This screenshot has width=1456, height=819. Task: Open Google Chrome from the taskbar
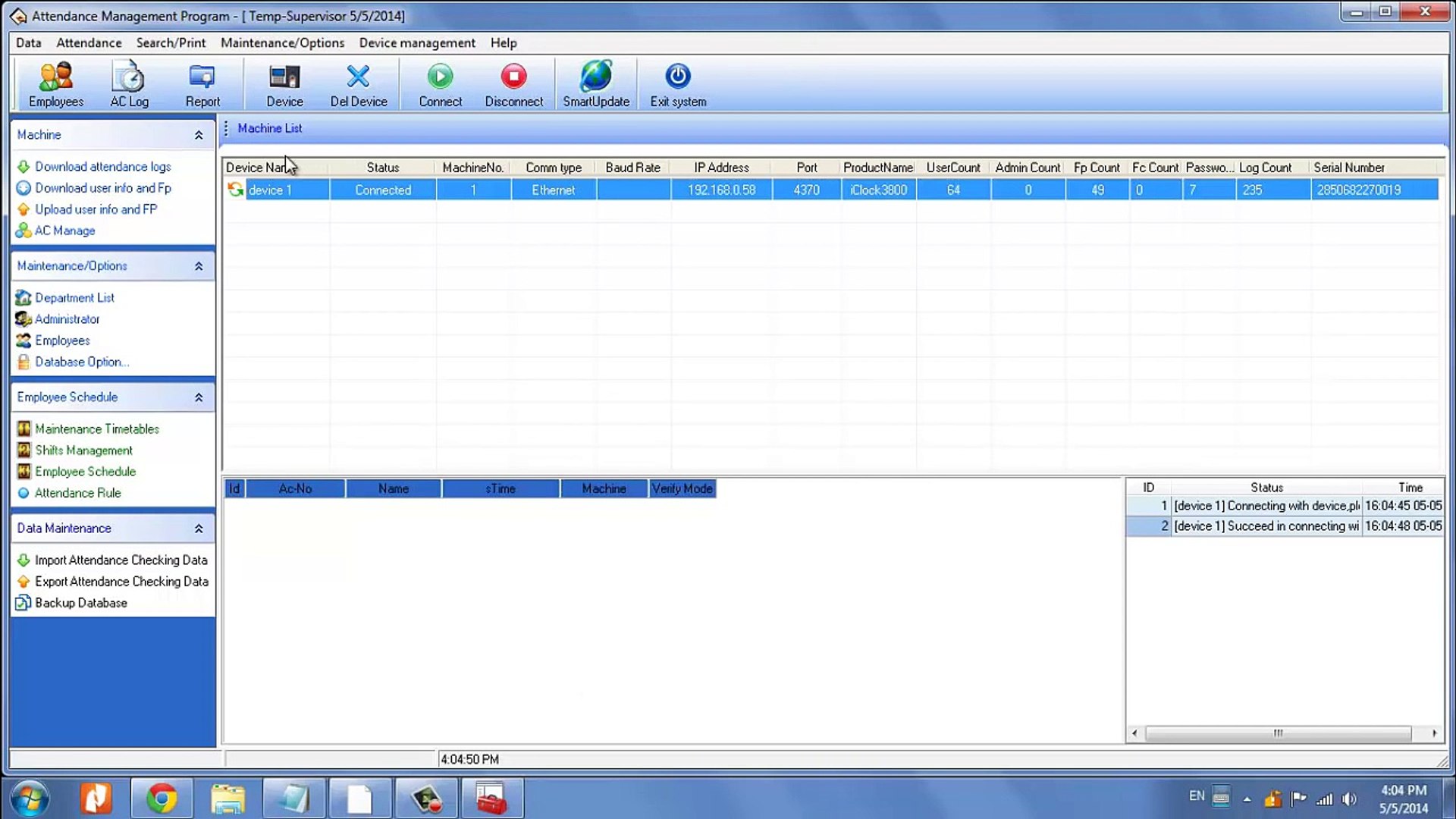pyautogui.click(x=162, y=799)
